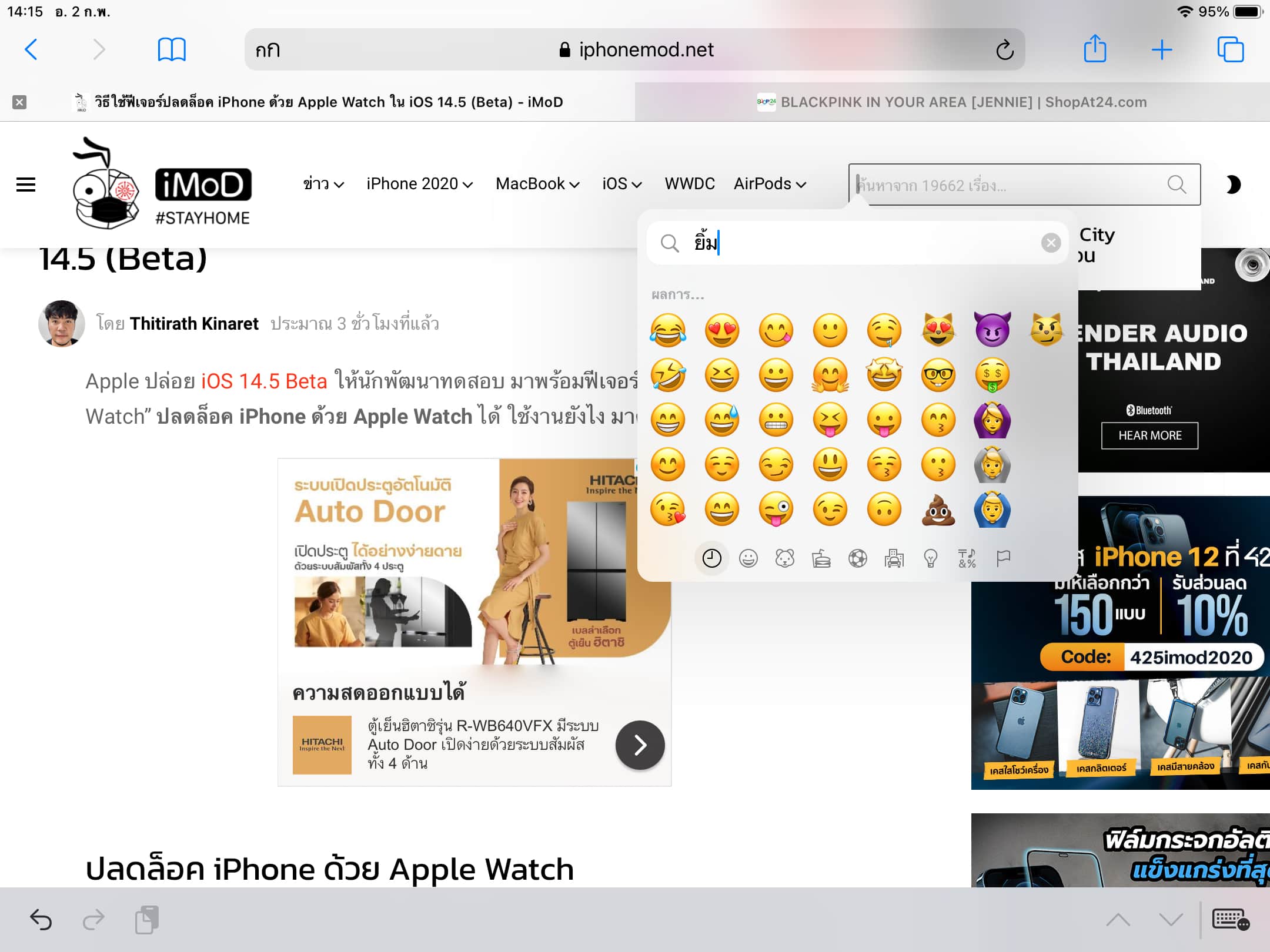Image resolution: width=1270 pixels, height=952 pixels.
Task: Expand the MacBook dropdown menu
Action: 537,184
